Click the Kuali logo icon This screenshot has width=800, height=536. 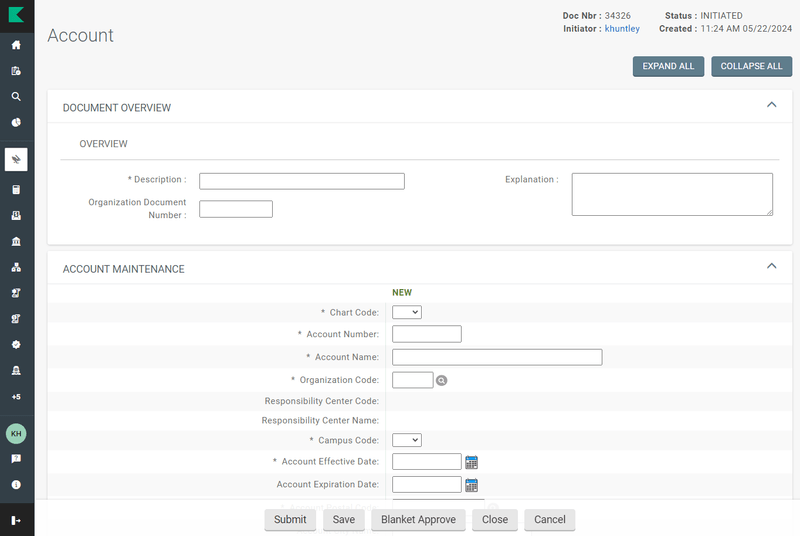click(x=16, y=15)
